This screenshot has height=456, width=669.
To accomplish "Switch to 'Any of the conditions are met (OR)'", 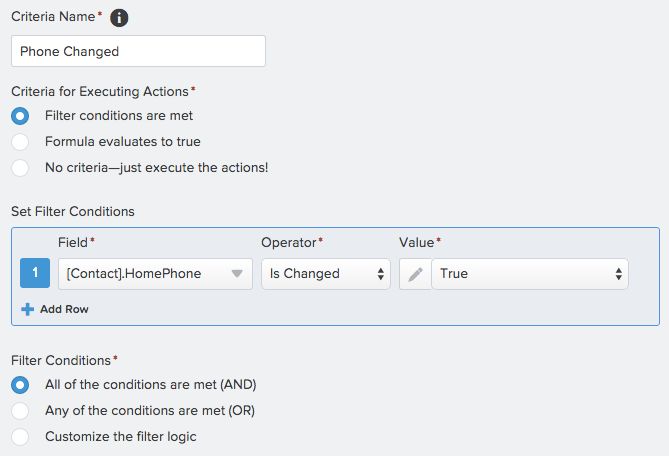I will [20, 411].
